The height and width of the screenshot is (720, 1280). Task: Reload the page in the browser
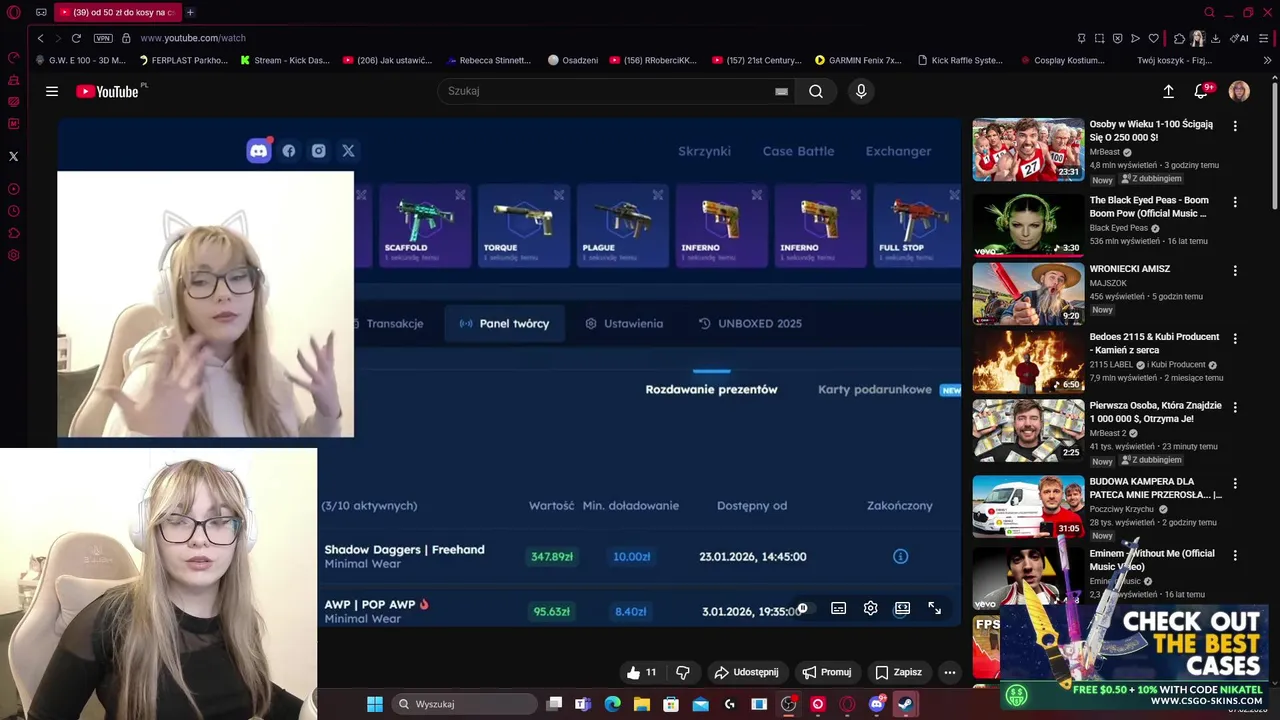[76, 38]
